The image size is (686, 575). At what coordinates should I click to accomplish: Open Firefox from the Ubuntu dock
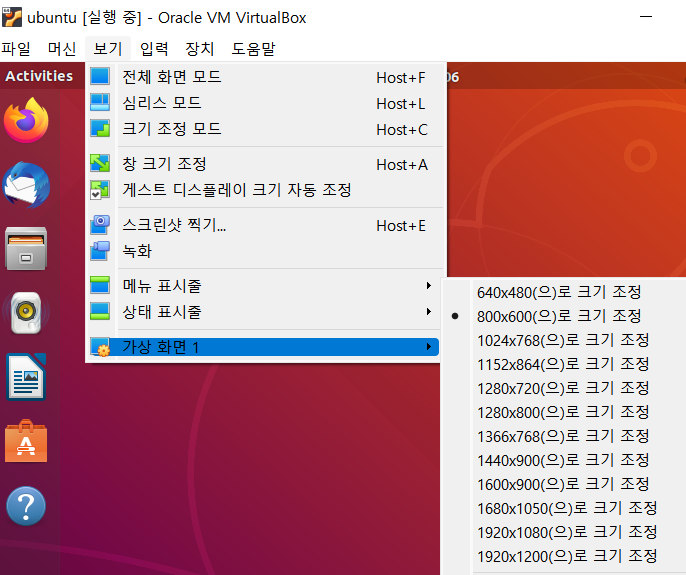[x=26, y=120]
